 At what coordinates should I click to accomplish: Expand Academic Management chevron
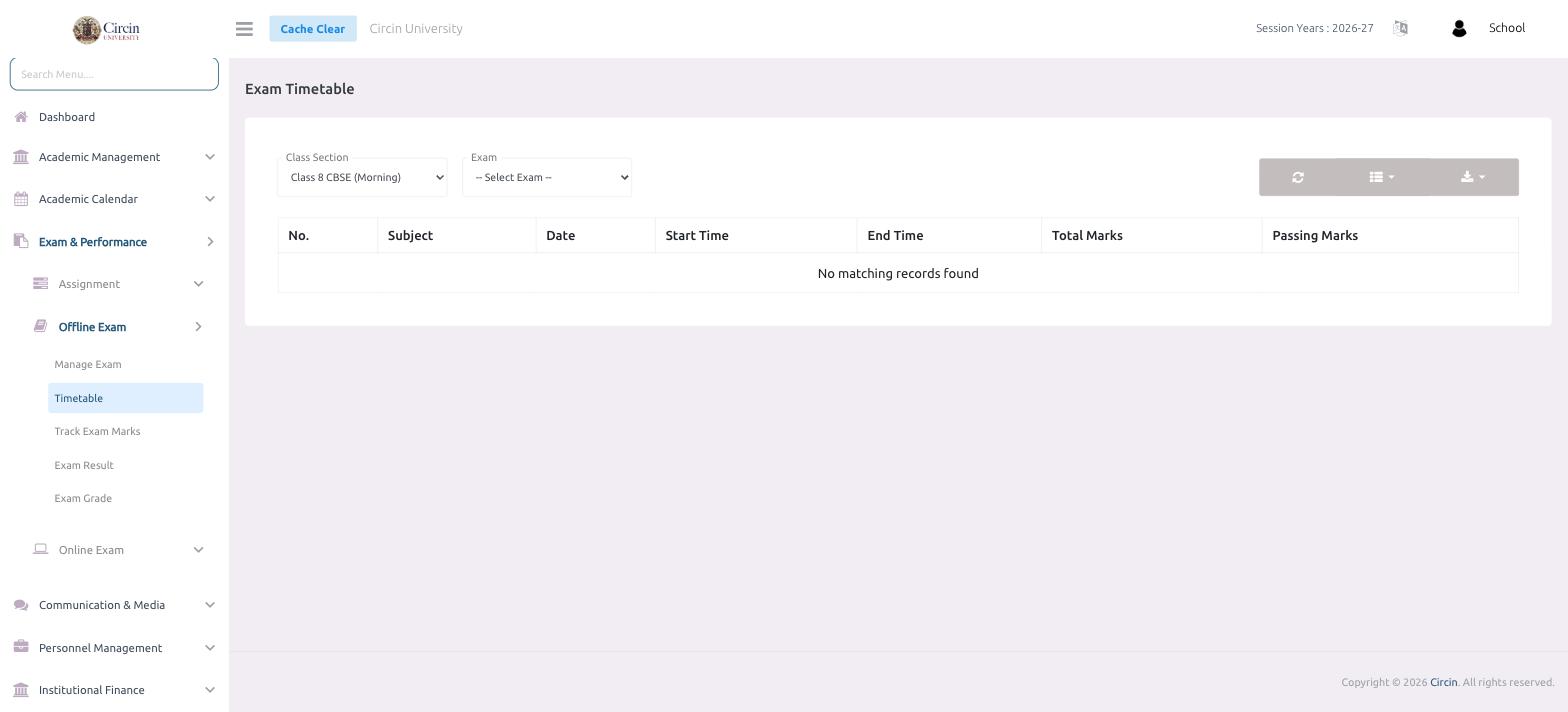point(210,157)
